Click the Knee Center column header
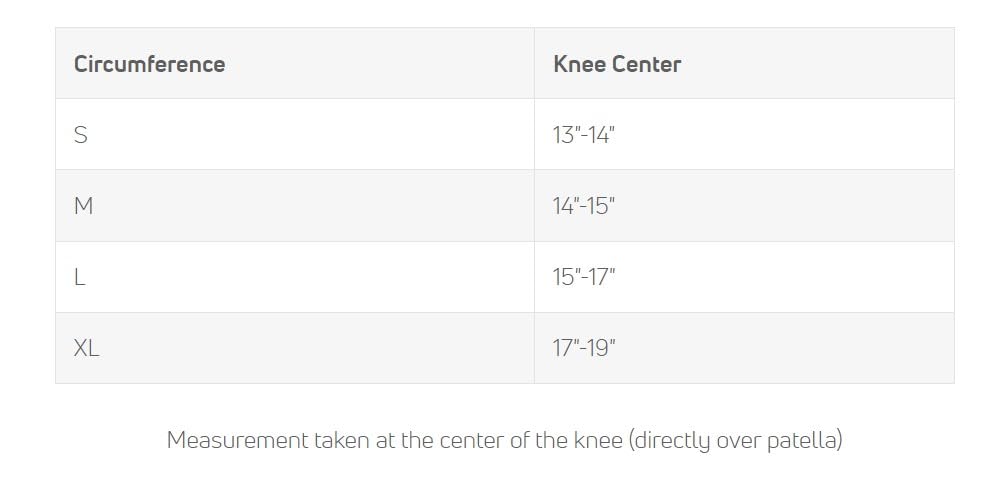The width and height of the screenshot is (1005, 496). point(617,64)
